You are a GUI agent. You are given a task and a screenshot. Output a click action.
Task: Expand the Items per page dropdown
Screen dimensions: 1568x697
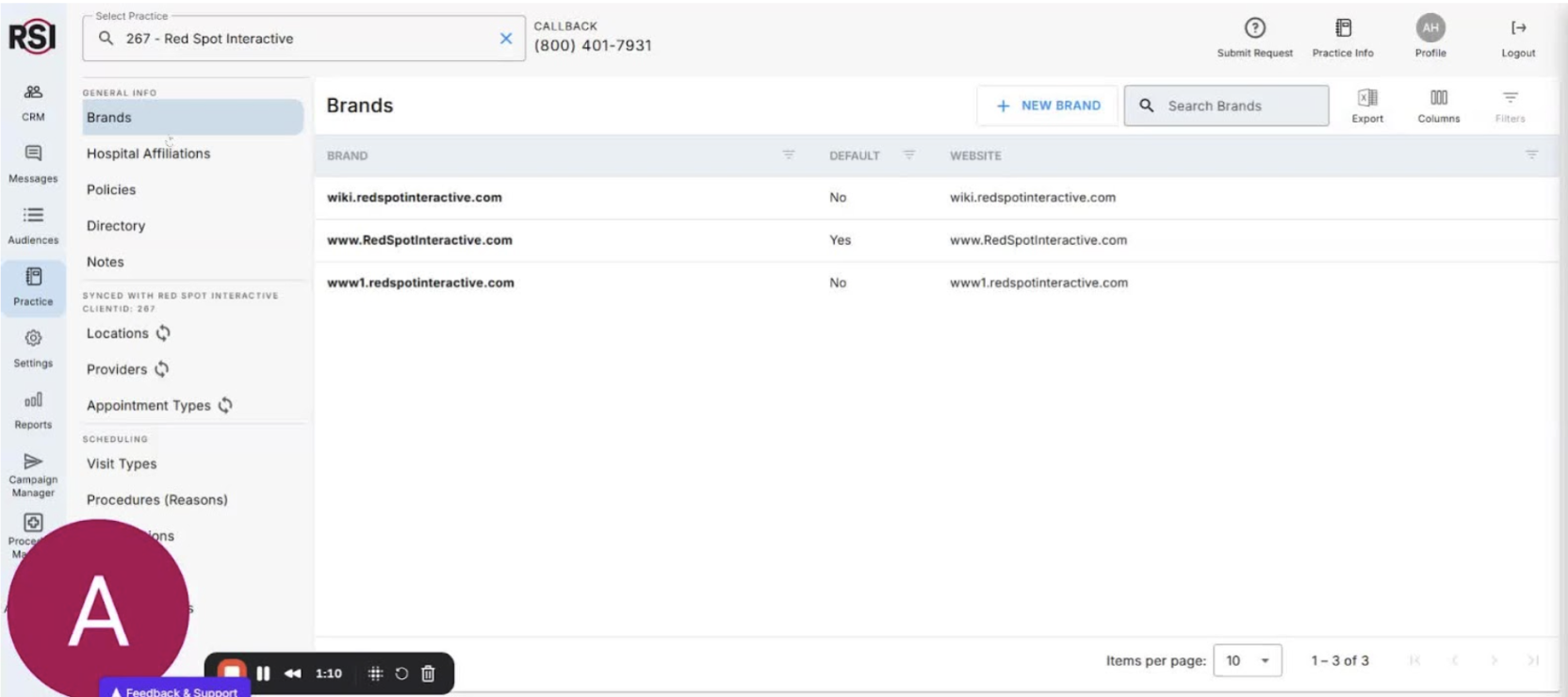(x=1248, y=661)
